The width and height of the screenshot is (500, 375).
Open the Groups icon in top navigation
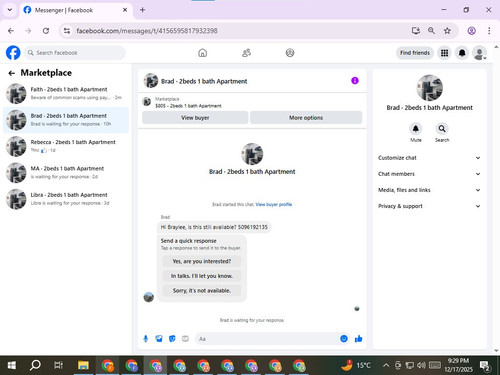click(x=290, y=53)
